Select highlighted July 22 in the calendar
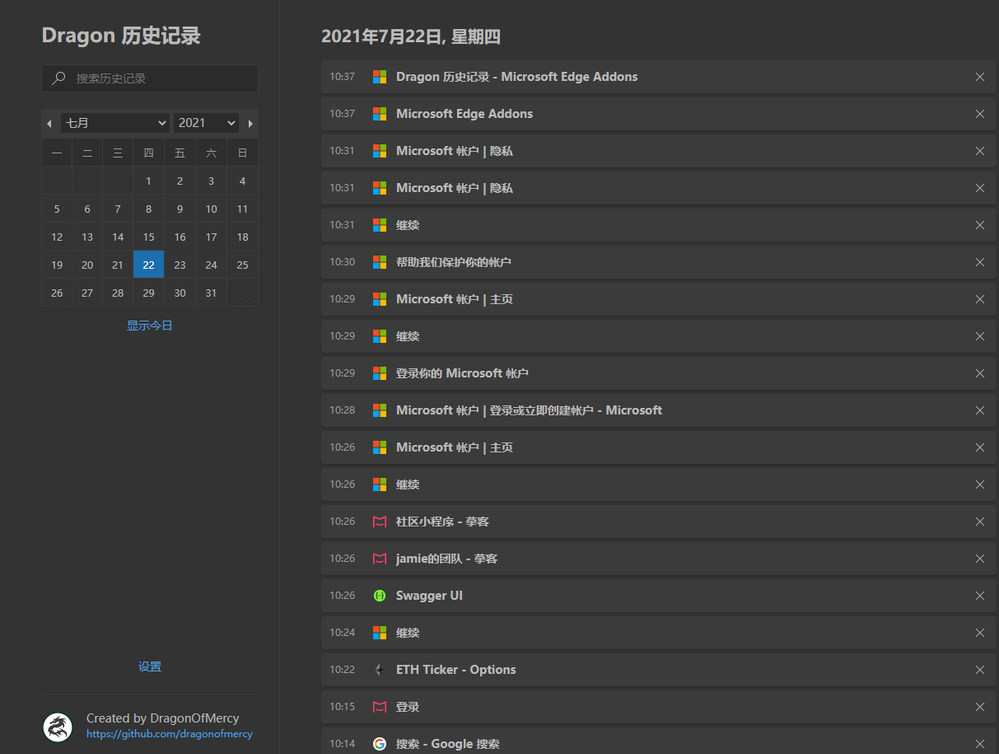Screen dimensions: 999x754 tap(148, 265)
